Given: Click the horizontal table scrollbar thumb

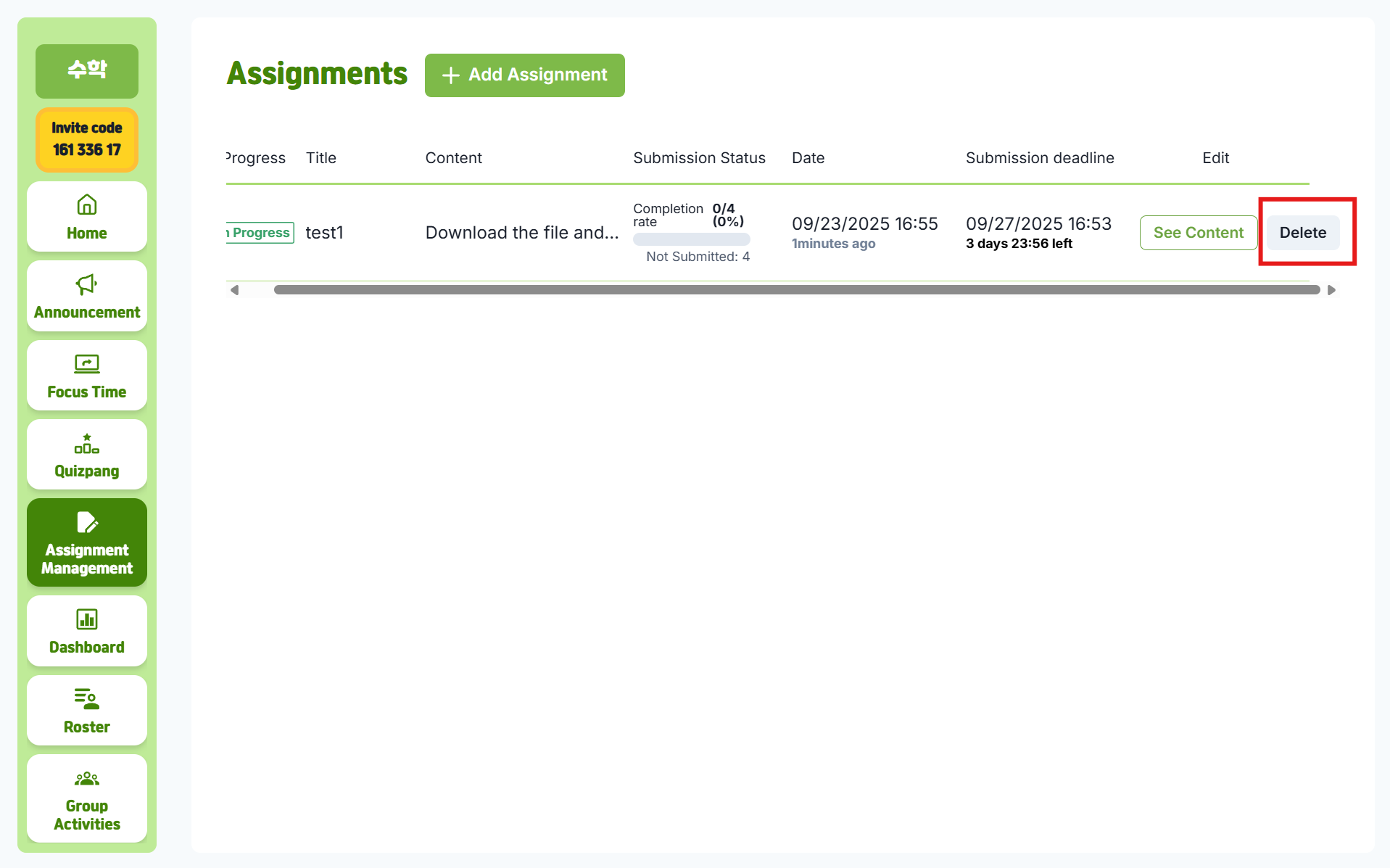Looking at the screenshot, I should coord(796,290).
